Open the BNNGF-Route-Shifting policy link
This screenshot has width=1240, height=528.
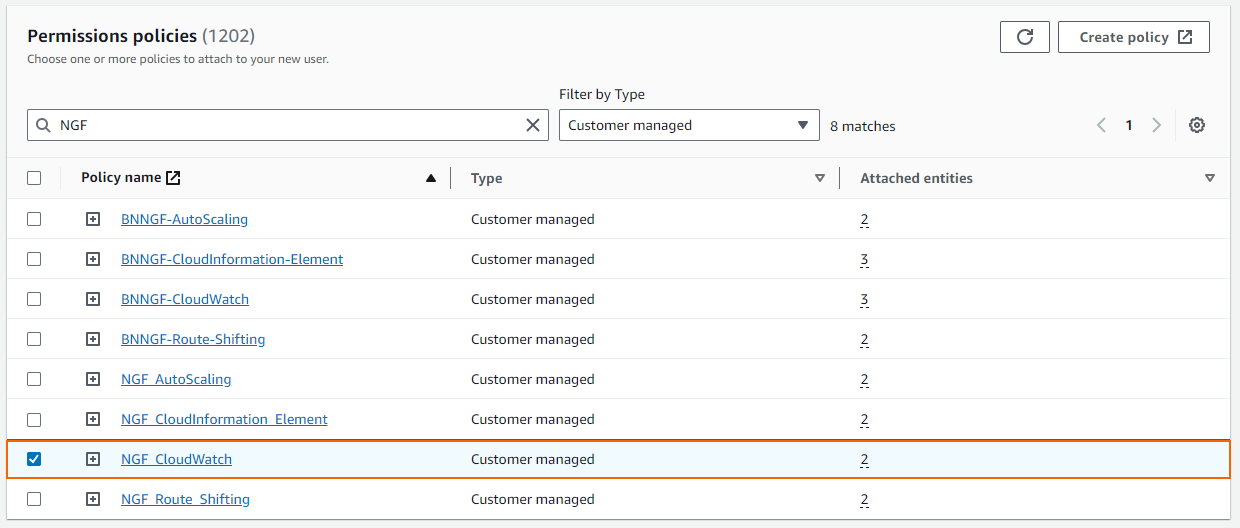click(193, 339)
